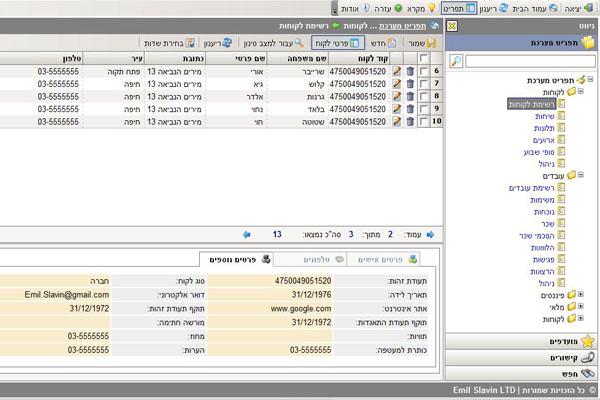Check the checkbox for row 10

(x=424, y=122)
